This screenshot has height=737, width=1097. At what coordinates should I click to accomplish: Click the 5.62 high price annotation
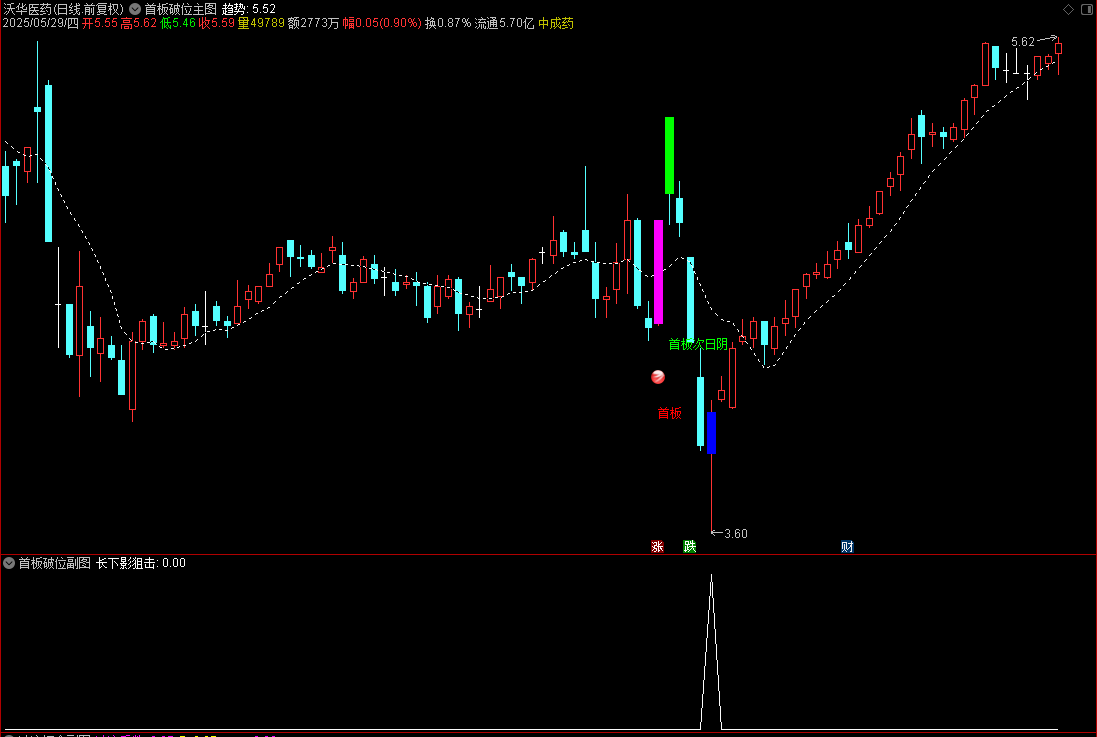coord(1023,42)
